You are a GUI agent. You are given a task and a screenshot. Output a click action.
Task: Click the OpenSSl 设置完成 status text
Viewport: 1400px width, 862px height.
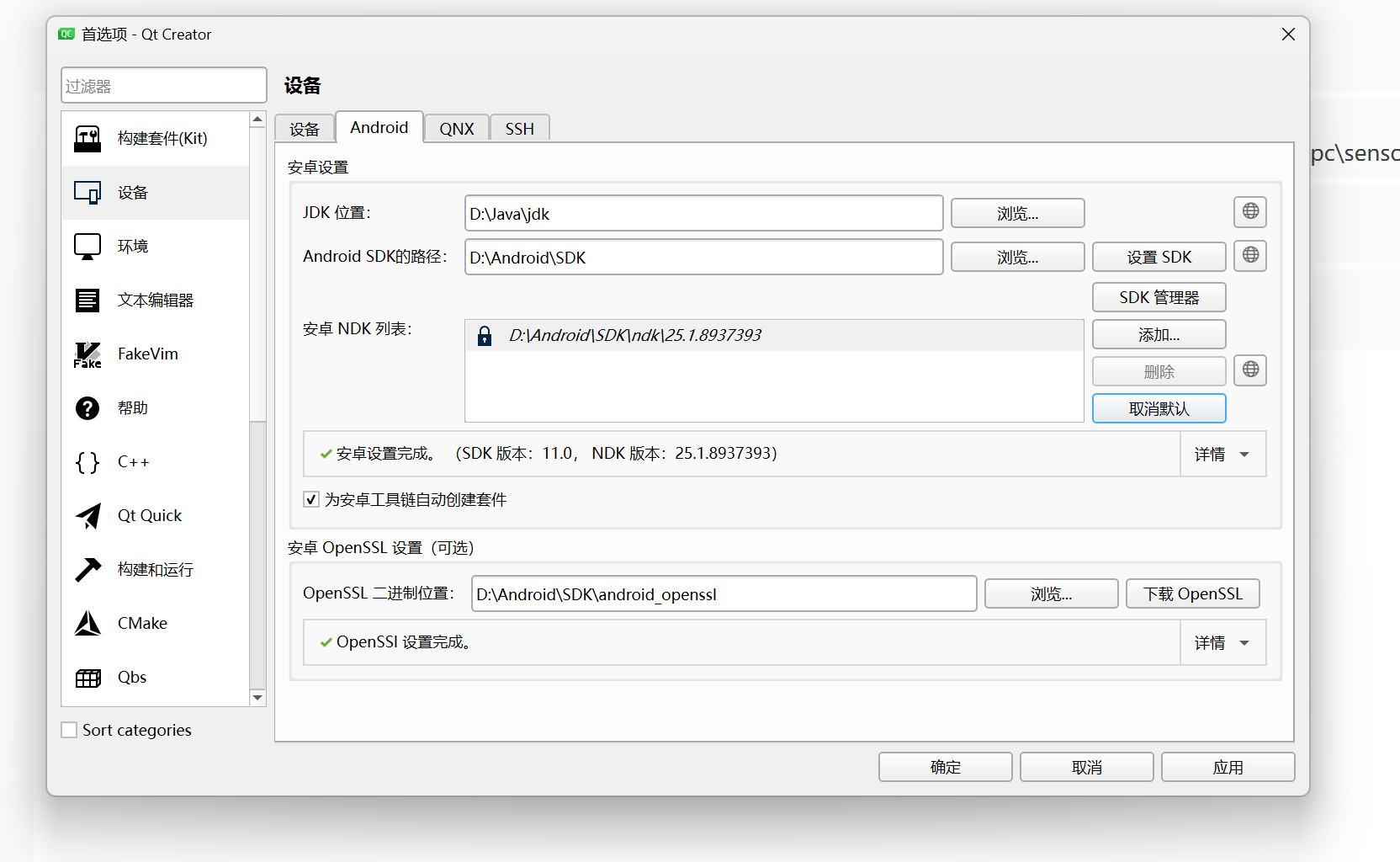click(404, 643)
